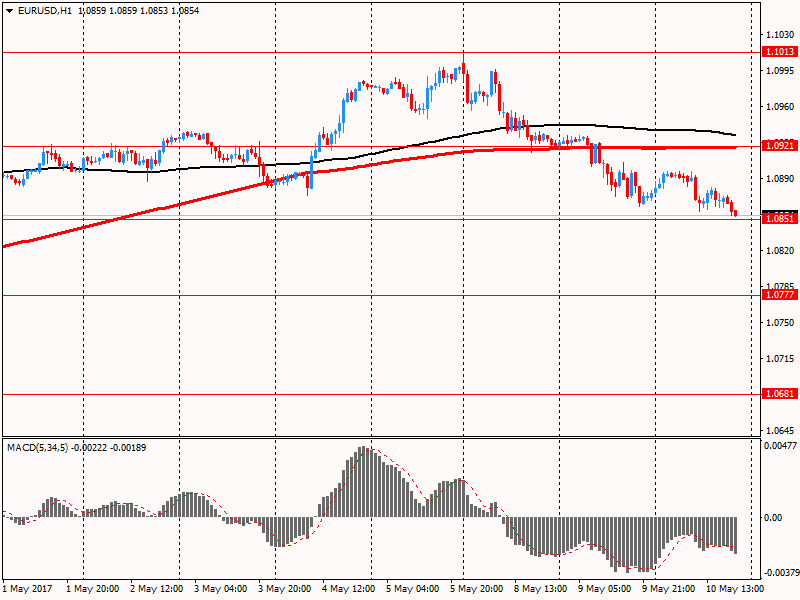Click the 1.1030 price scale value
The height and width of the screenshot is (600, 800).
[780, 35]
